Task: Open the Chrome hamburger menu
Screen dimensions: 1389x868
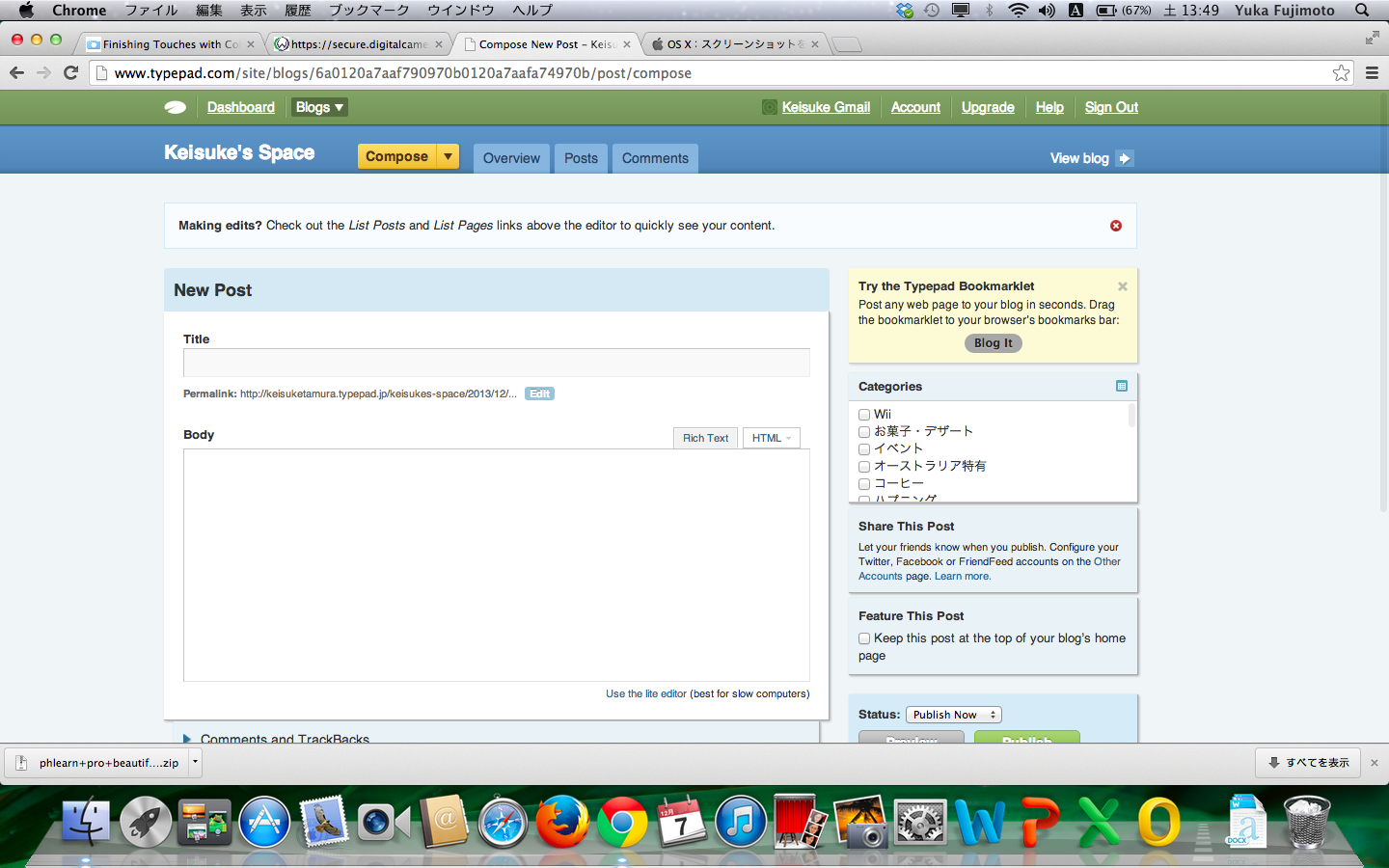Action: (x=1372, y=72)
